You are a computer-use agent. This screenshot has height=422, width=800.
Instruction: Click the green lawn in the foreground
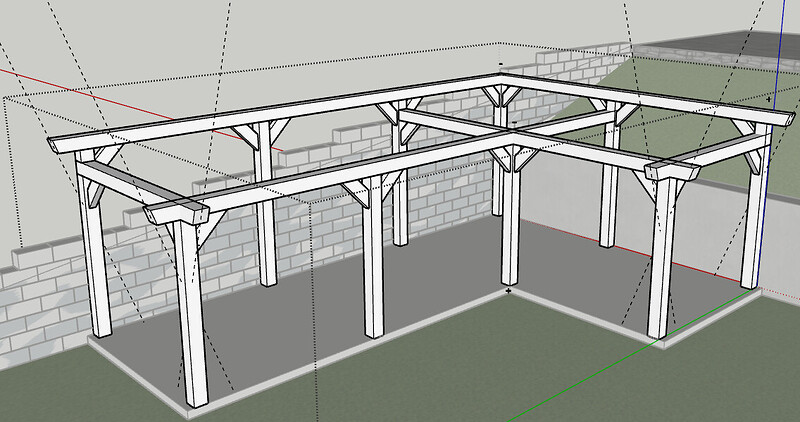[400, 380]
